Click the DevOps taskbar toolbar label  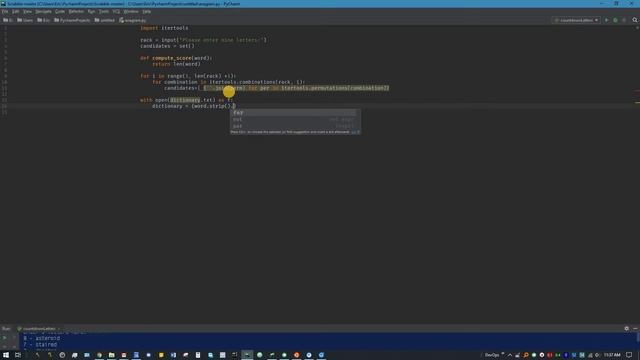coord(492,355)
